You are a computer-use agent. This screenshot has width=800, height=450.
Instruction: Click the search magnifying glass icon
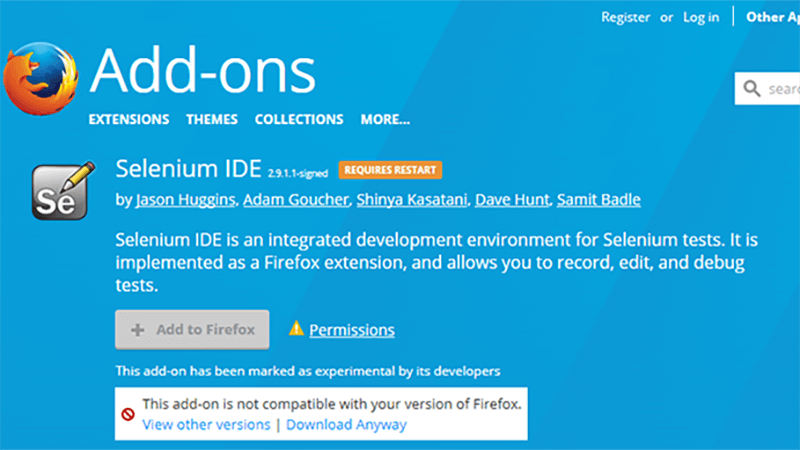(752, 89)
